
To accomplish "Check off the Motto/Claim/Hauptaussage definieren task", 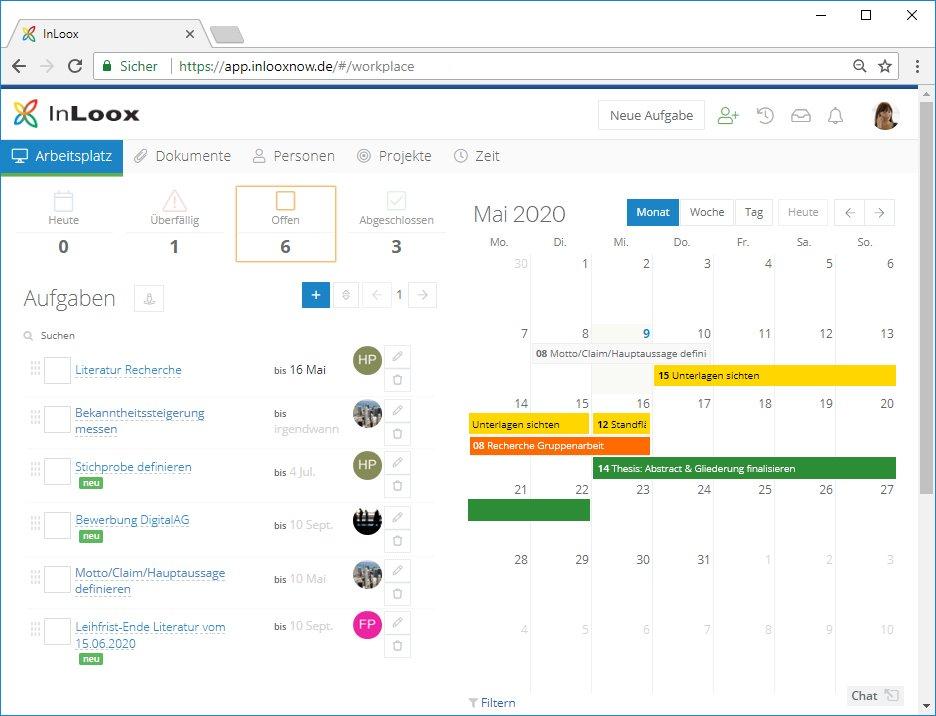I will point(57,579).
